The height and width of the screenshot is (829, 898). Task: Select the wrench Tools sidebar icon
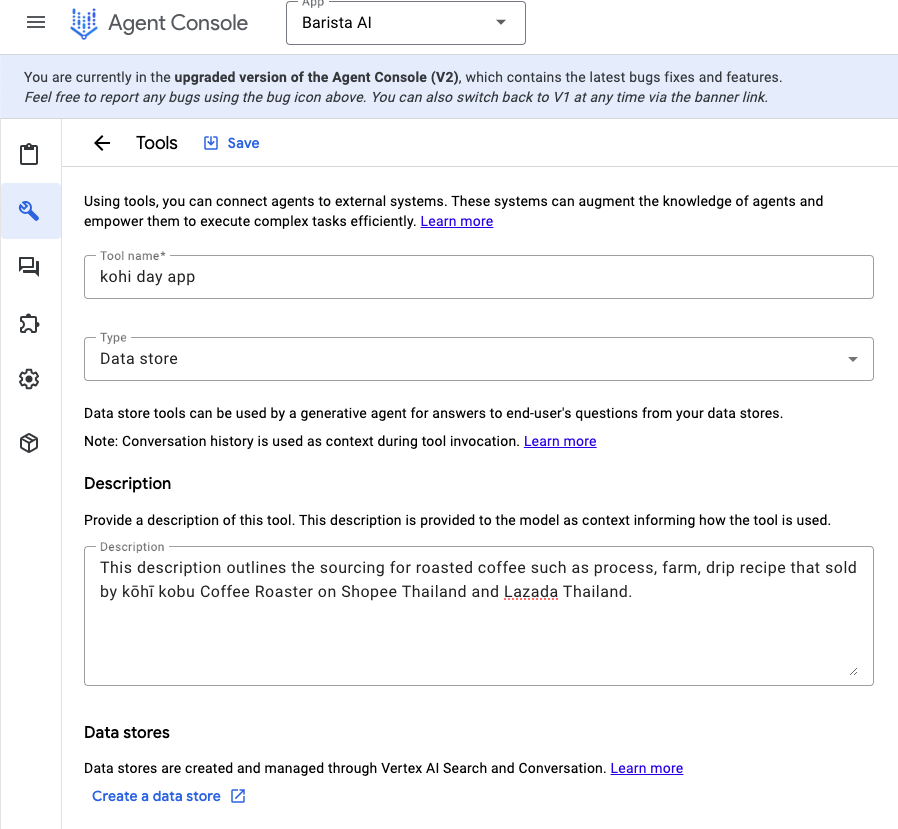click(x=29, y=211)
